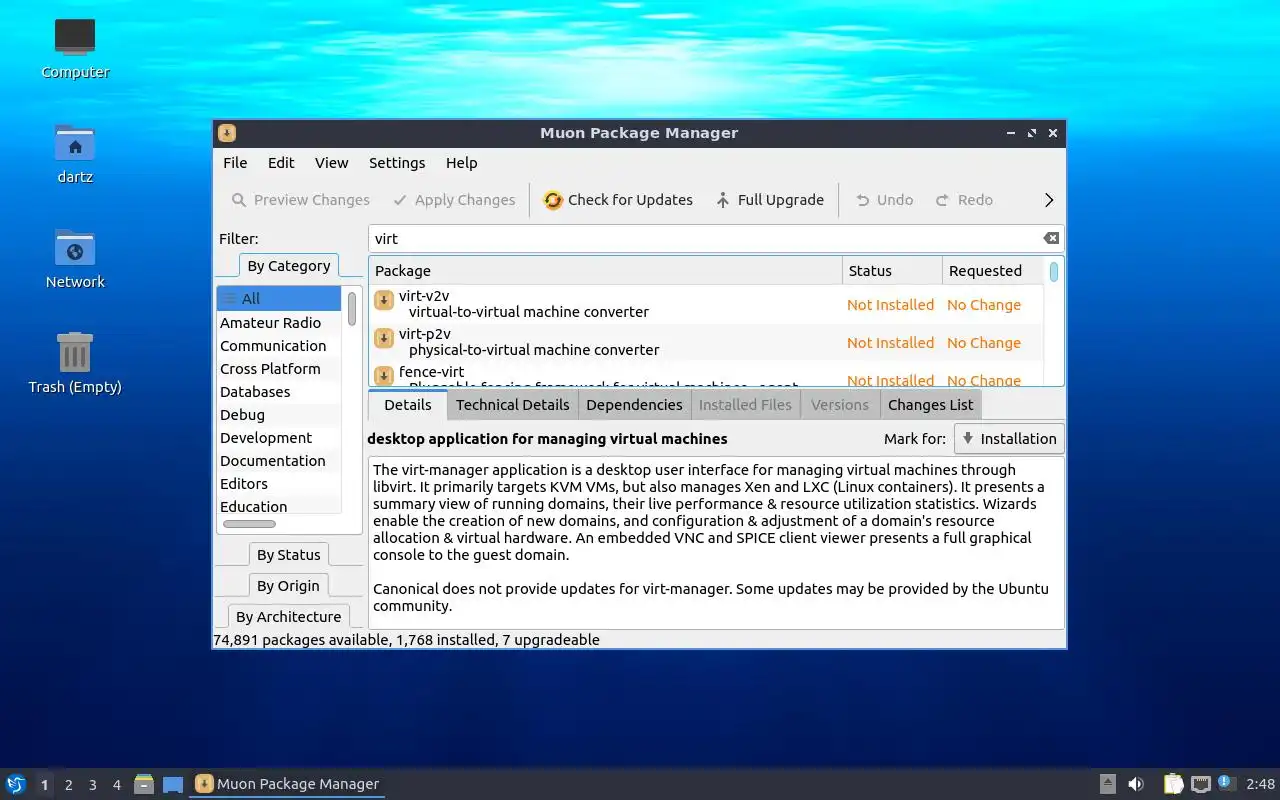Viewport: 1280px width, 800px height.
Task: Select the By Category filter section
Action: [289, 266]
